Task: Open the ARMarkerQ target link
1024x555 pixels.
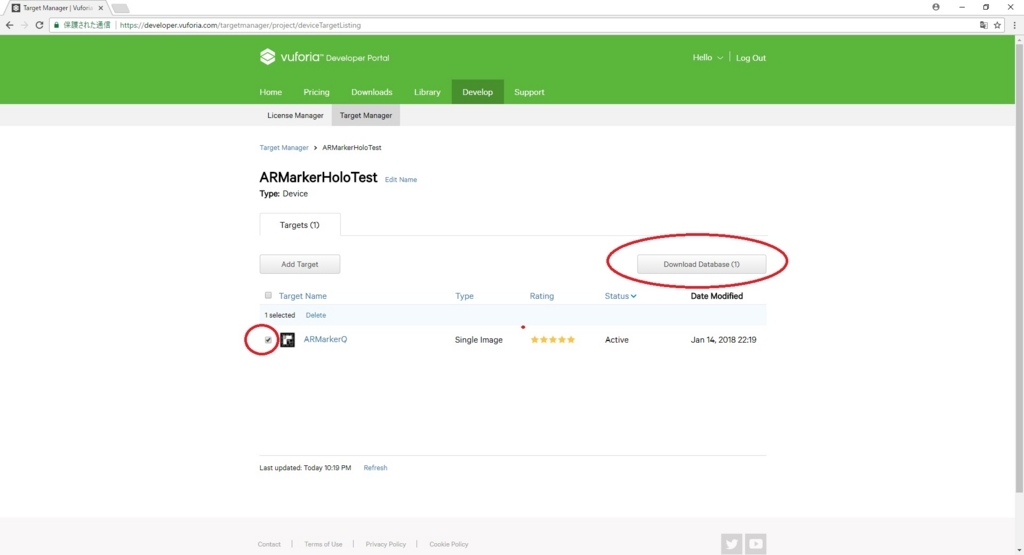Action: pyautogui.click(x=325, y=339)
